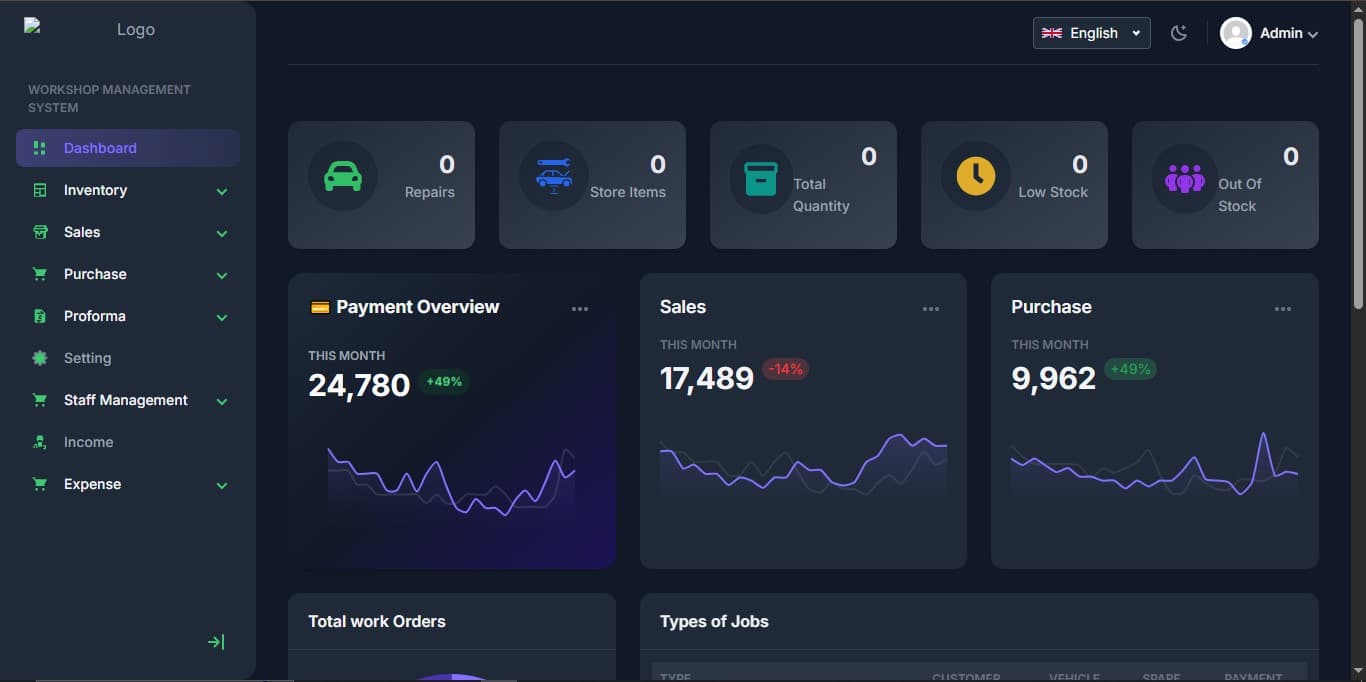Click the Admin profile avatar

(1236, 33)
